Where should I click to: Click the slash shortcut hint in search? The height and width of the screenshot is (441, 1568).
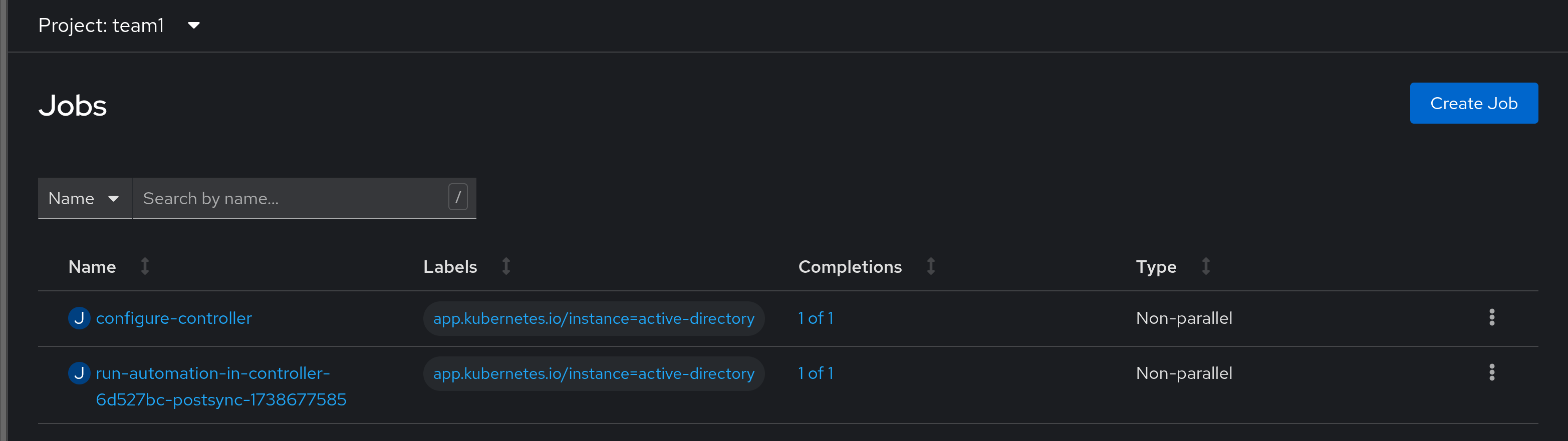458,197
